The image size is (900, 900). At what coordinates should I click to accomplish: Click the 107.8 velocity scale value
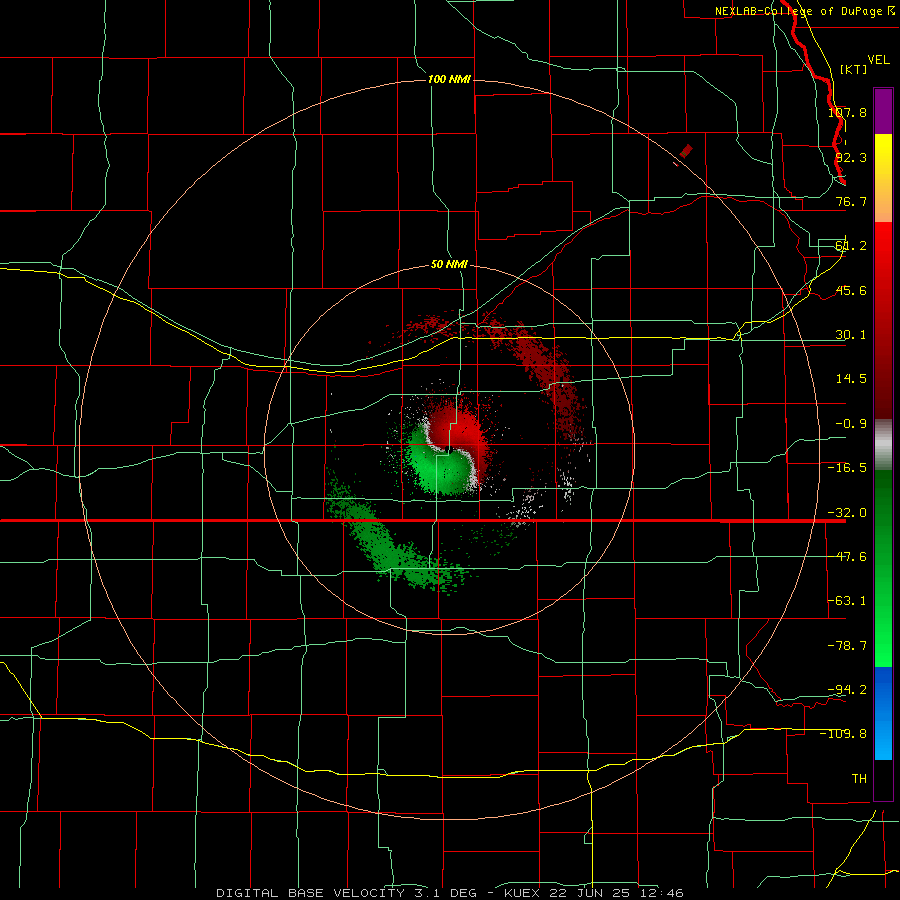pyautogui.click(x=847, y=112)
